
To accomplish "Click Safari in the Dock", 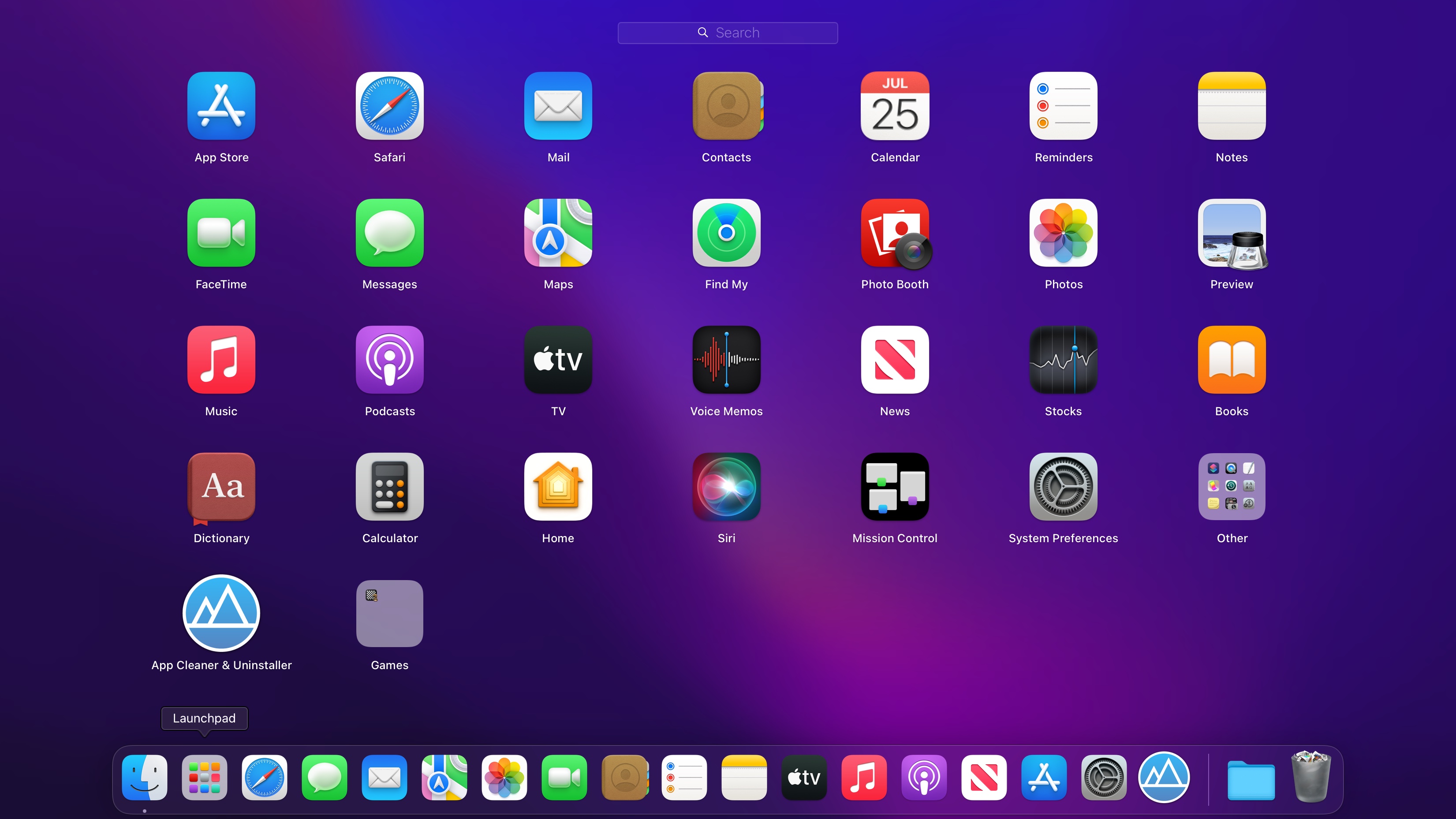I will [x=265, y=778].
